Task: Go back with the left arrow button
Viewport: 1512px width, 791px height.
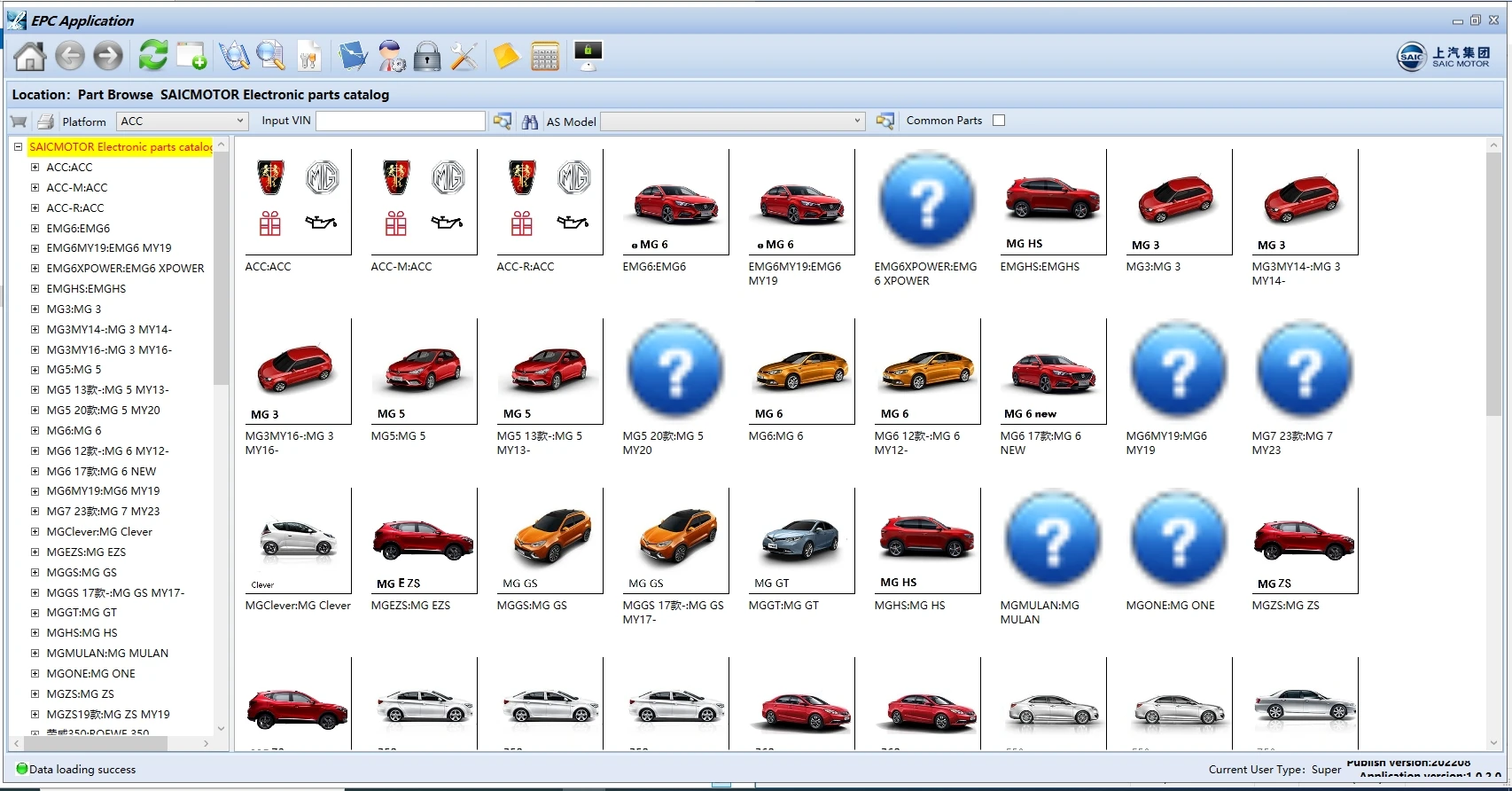Action: [x=70, y=56]
